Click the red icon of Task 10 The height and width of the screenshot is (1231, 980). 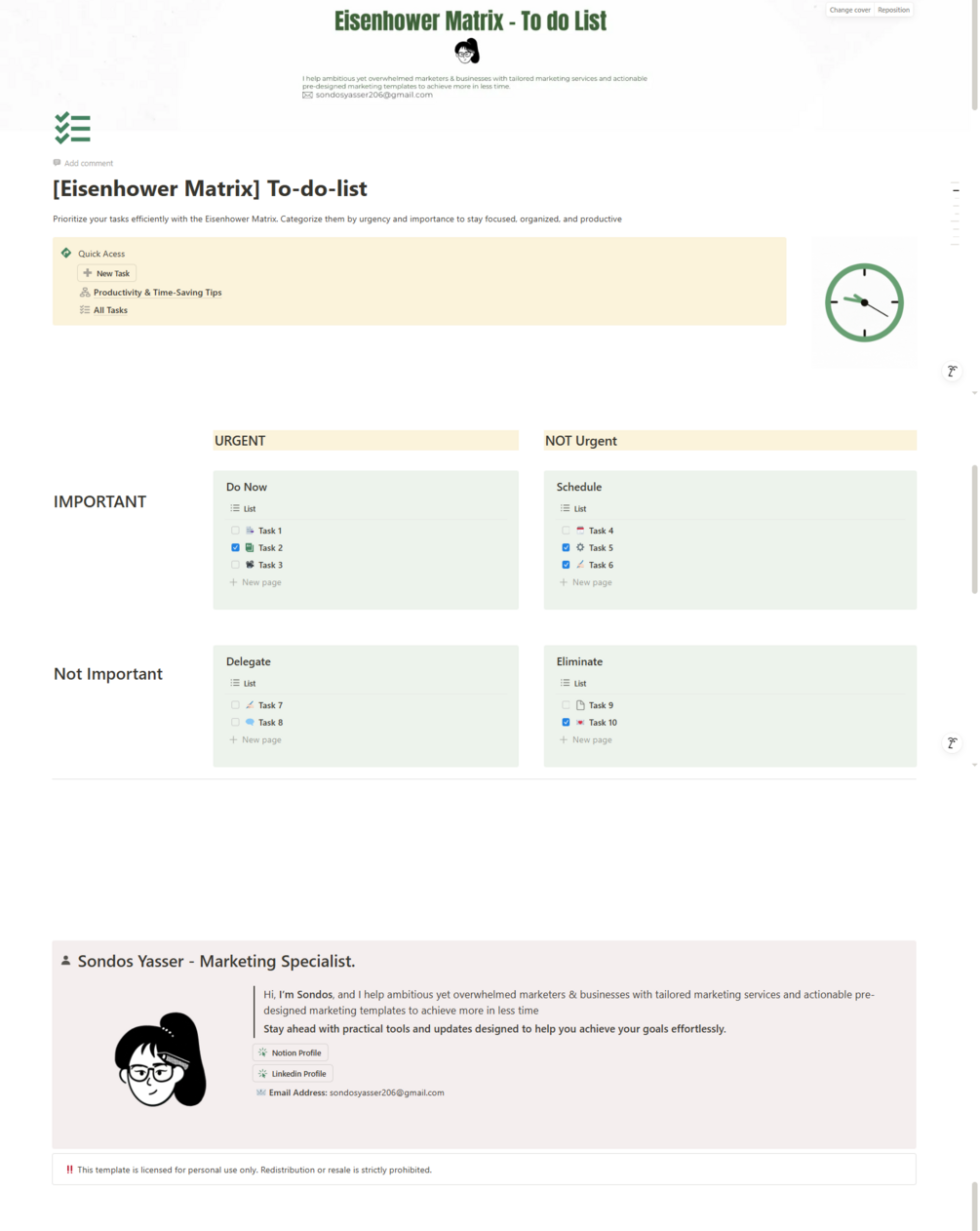click(580, 722)
